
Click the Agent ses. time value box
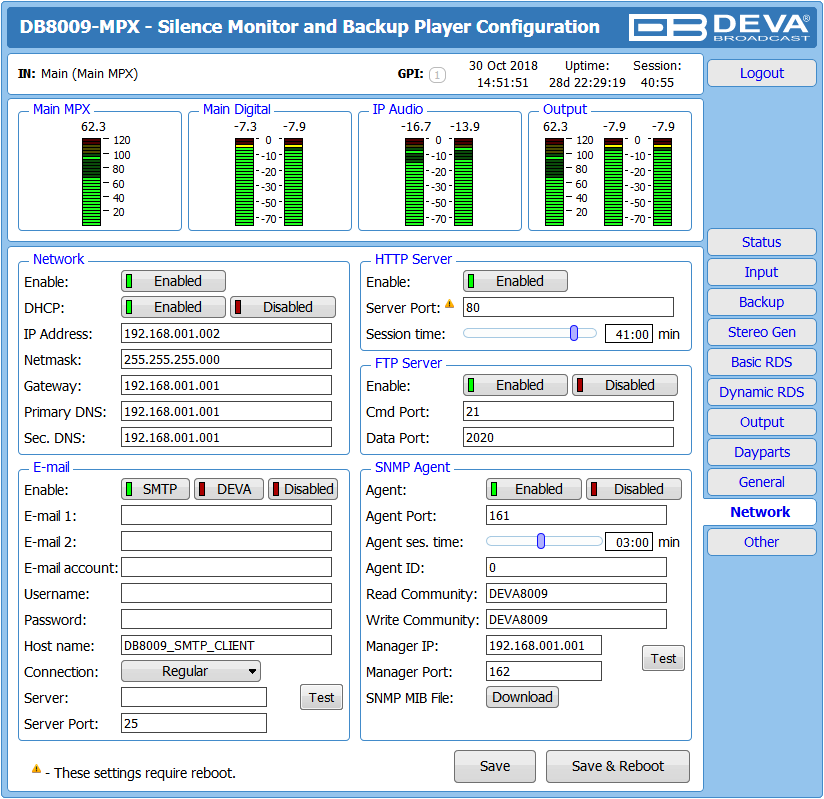(629, 542)
